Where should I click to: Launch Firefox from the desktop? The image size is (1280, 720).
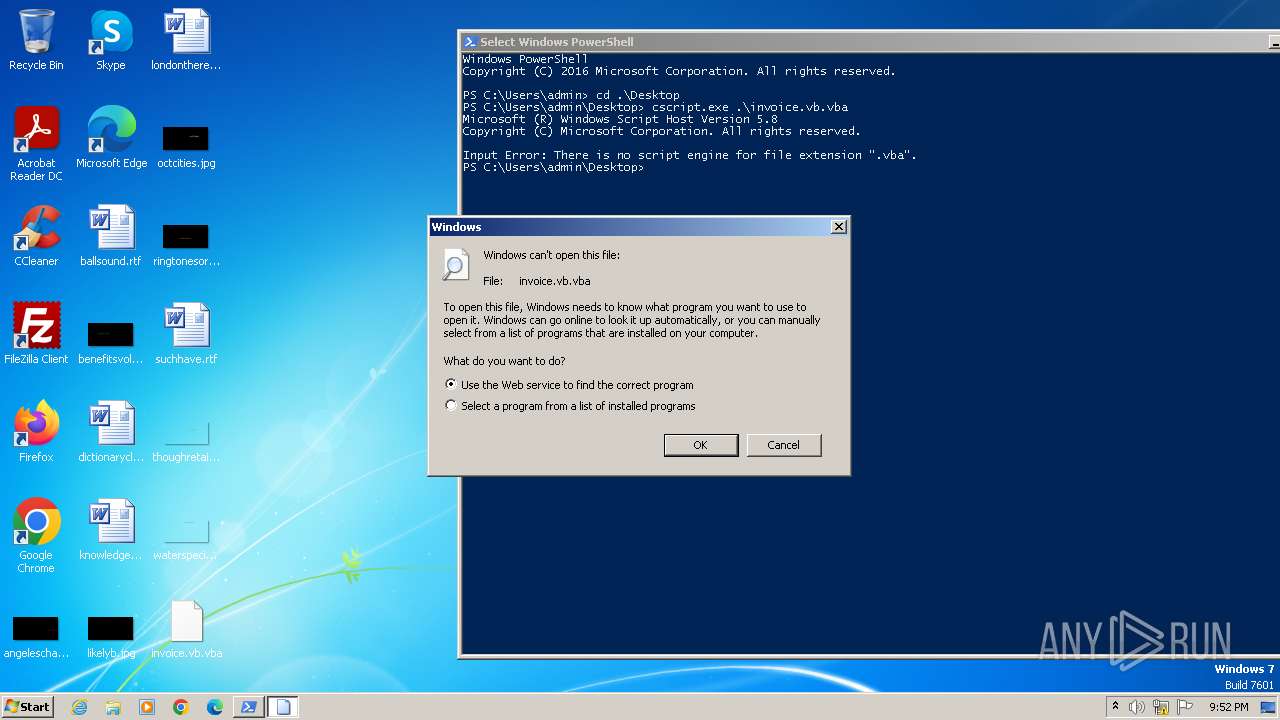36,432
